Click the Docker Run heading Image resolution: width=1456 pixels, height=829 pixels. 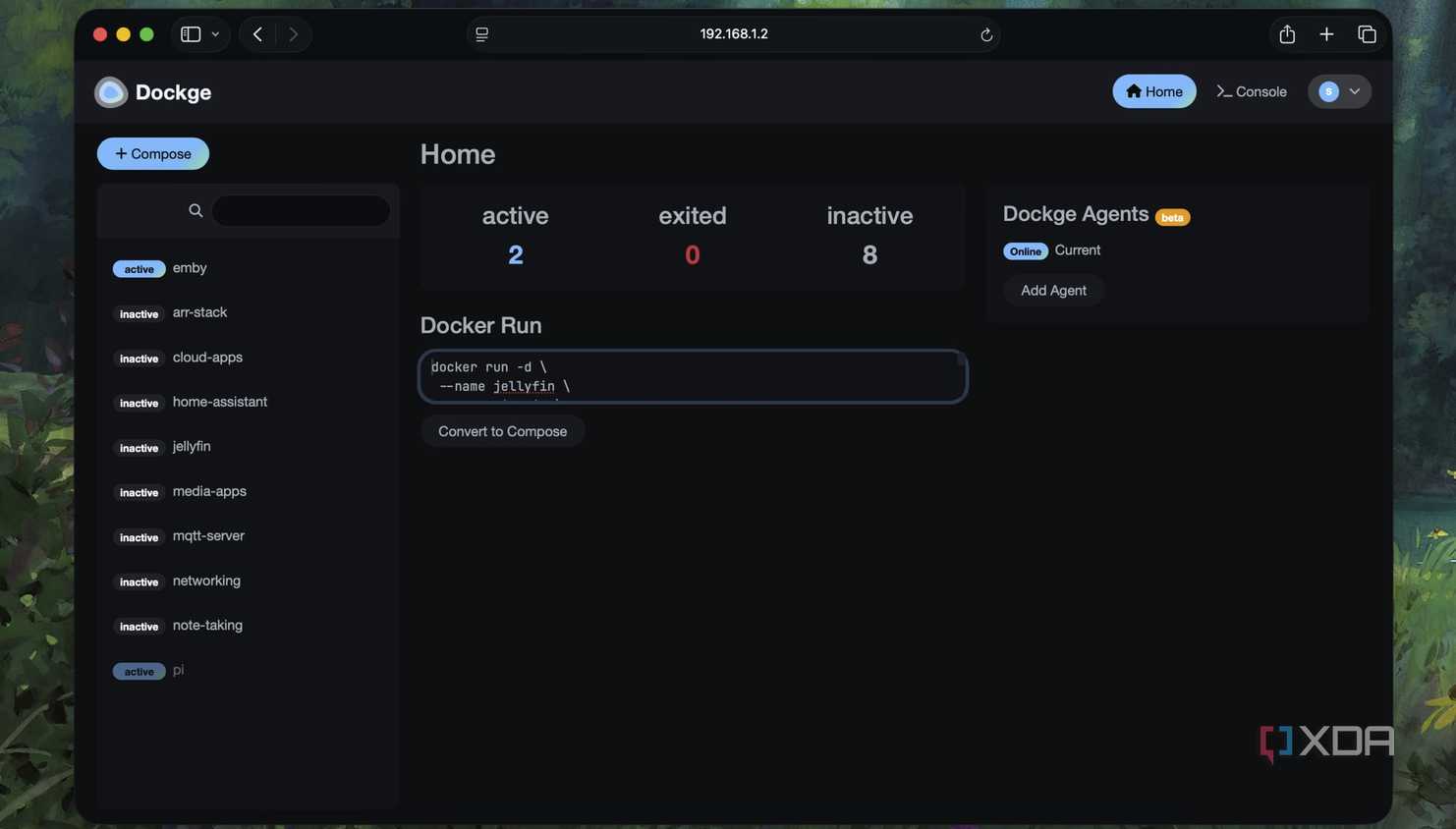click(480, 325)
